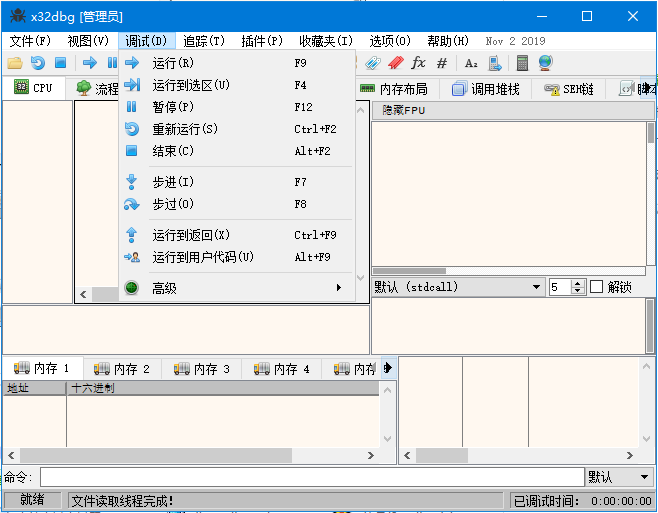Click the argument count field showing 5
658x513 pixels.
[560, 287]
